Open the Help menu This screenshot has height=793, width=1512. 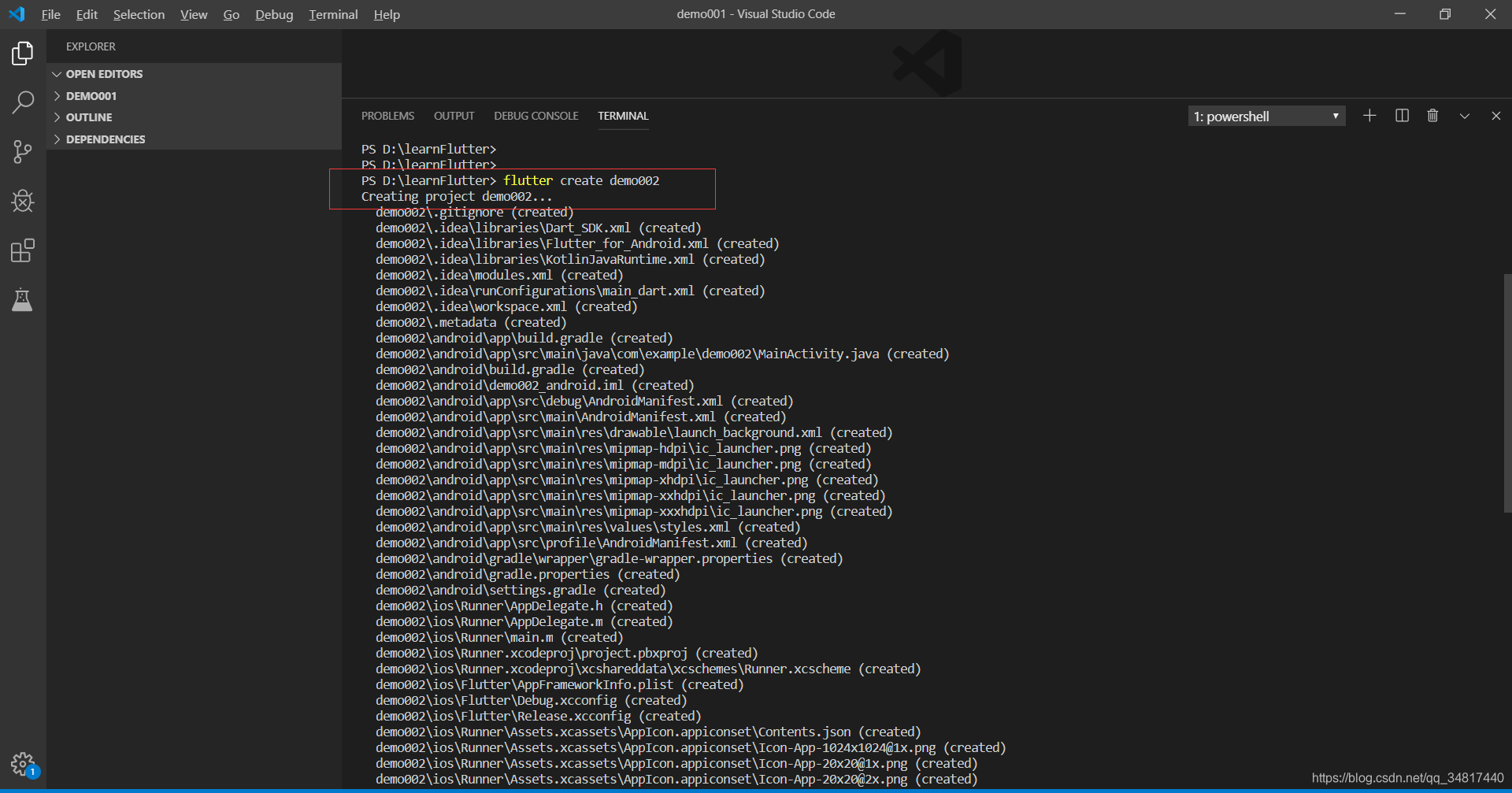pos(387,14)
